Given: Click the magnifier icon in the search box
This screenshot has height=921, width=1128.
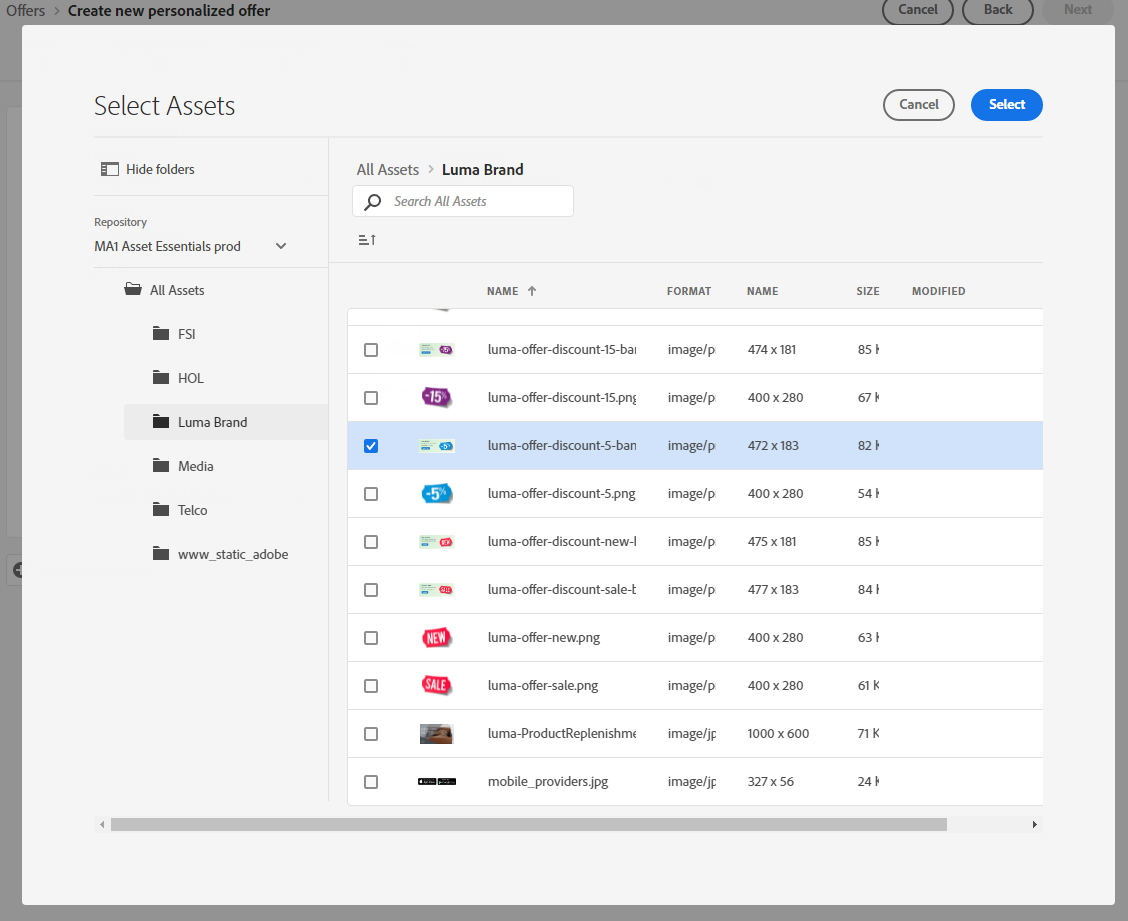Looking at the screenshot, I should (x=373, y=201).
